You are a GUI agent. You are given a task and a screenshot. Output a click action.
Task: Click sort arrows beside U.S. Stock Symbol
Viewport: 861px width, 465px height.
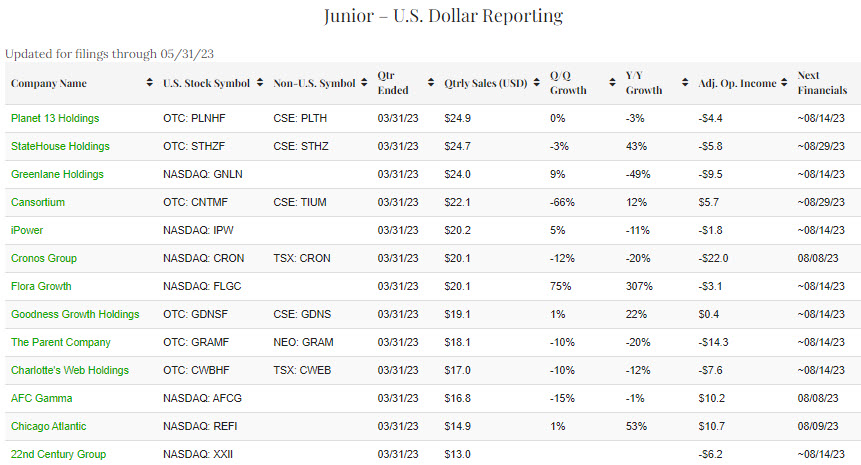260,83
